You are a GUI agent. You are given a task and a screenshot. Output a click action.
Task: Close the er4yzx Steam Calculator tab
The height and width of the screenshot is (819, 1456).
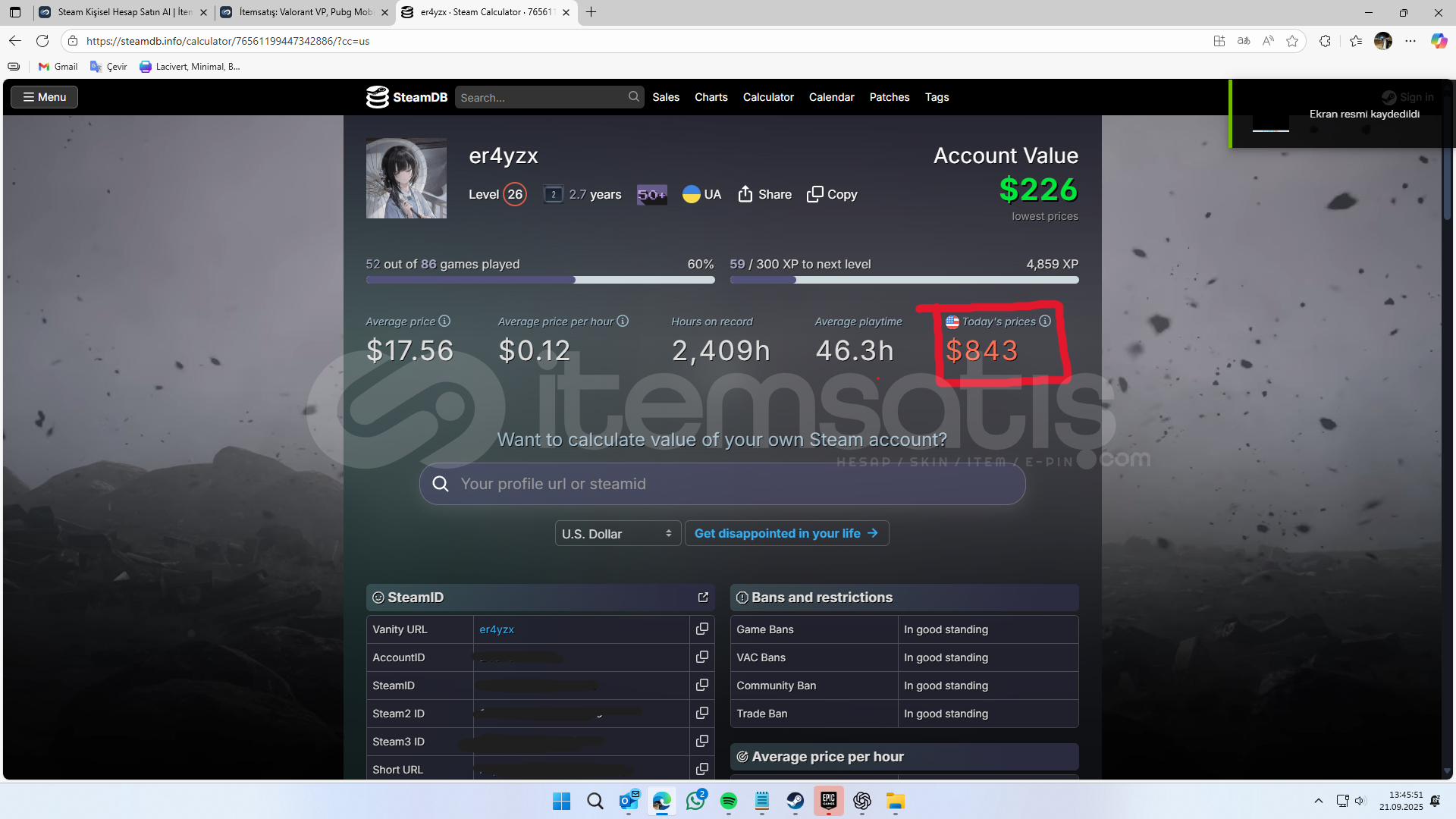coord(566,12)
